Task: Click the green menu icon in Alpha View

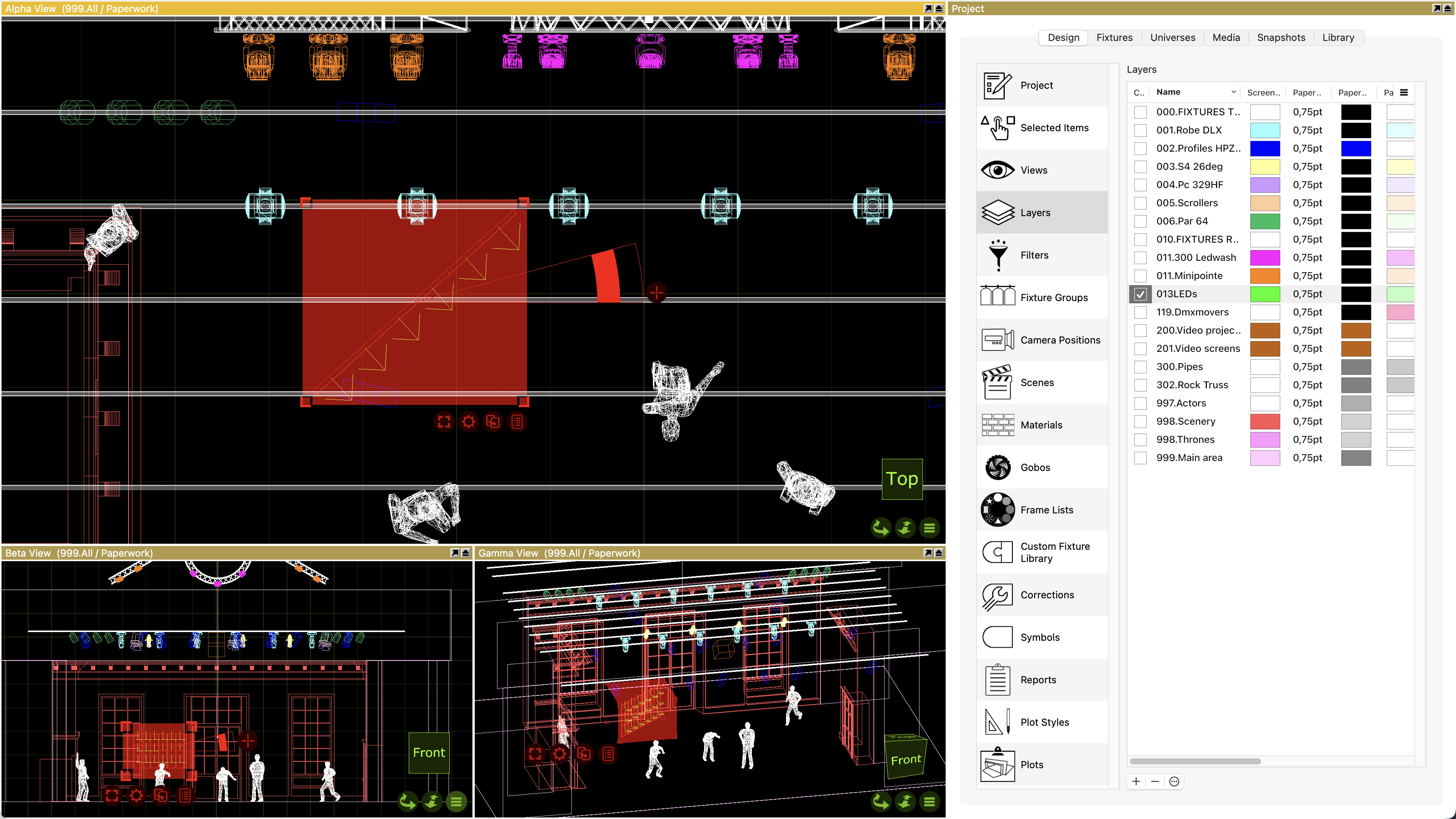Action: click(x=929, y=528)
